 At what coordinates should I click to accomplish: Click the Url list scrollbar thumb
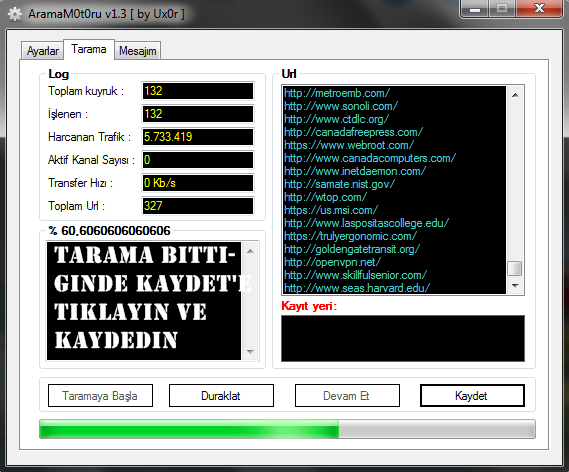coord(515,269)
